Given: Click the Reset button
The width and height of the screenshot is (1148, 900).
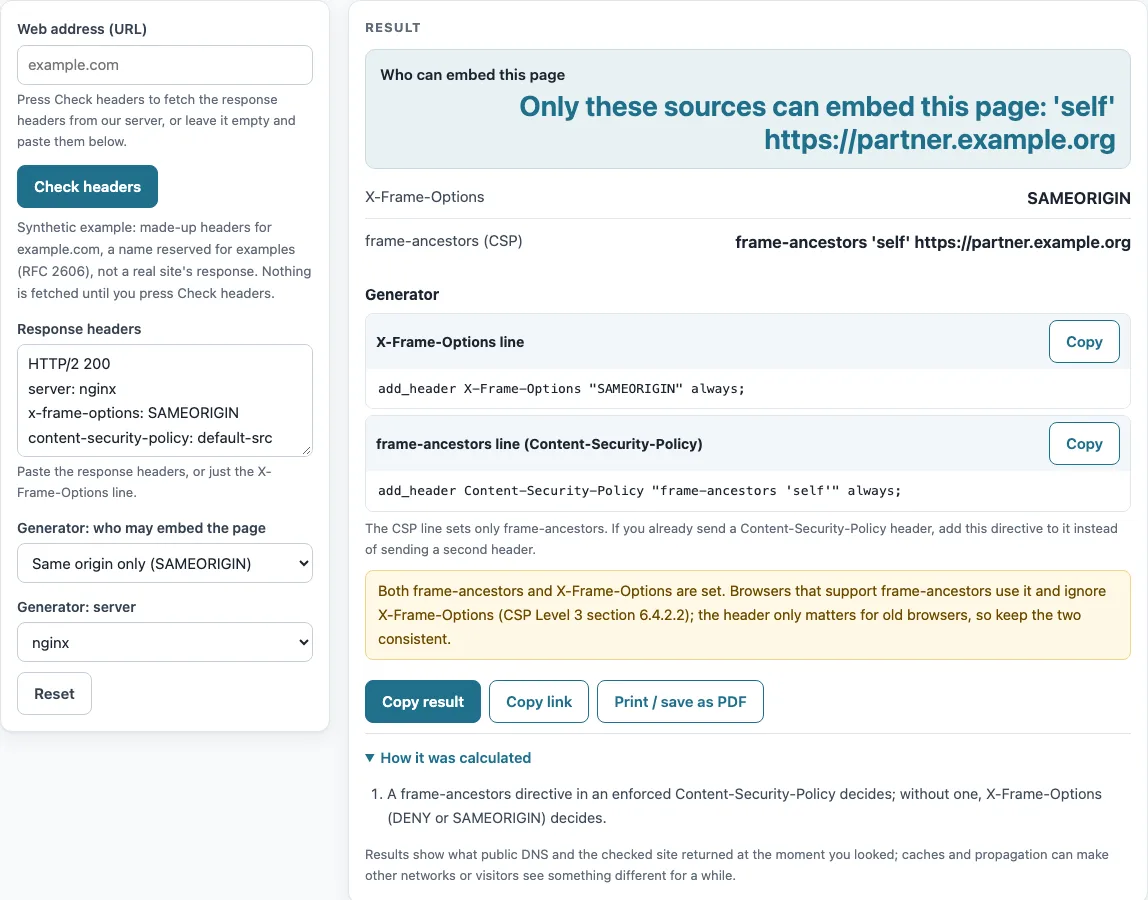Looking at the screenshot, I should [x=54, y=693].
